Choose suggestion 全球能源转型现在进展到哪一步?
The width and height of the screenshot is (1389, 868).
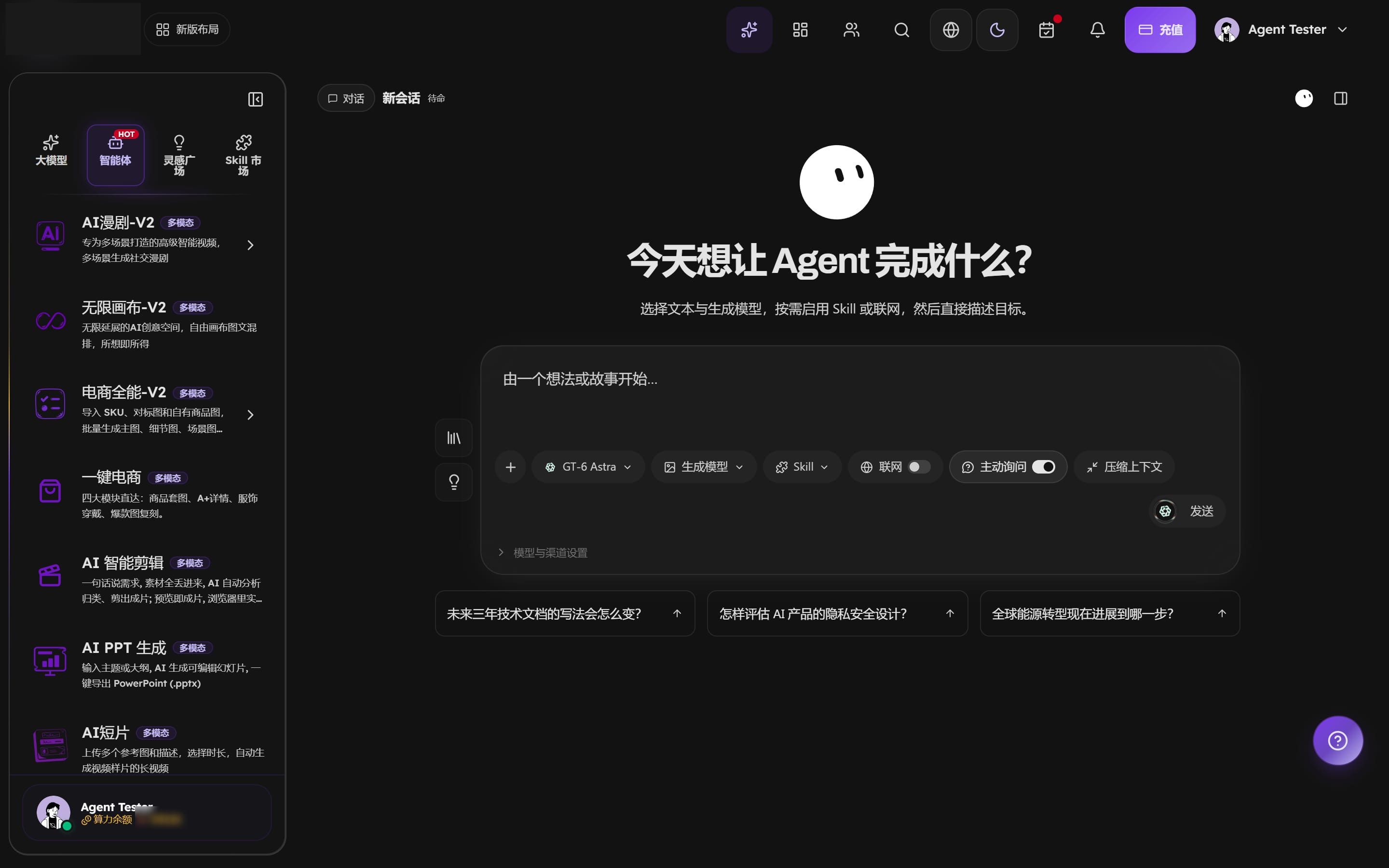point(1110,614)
